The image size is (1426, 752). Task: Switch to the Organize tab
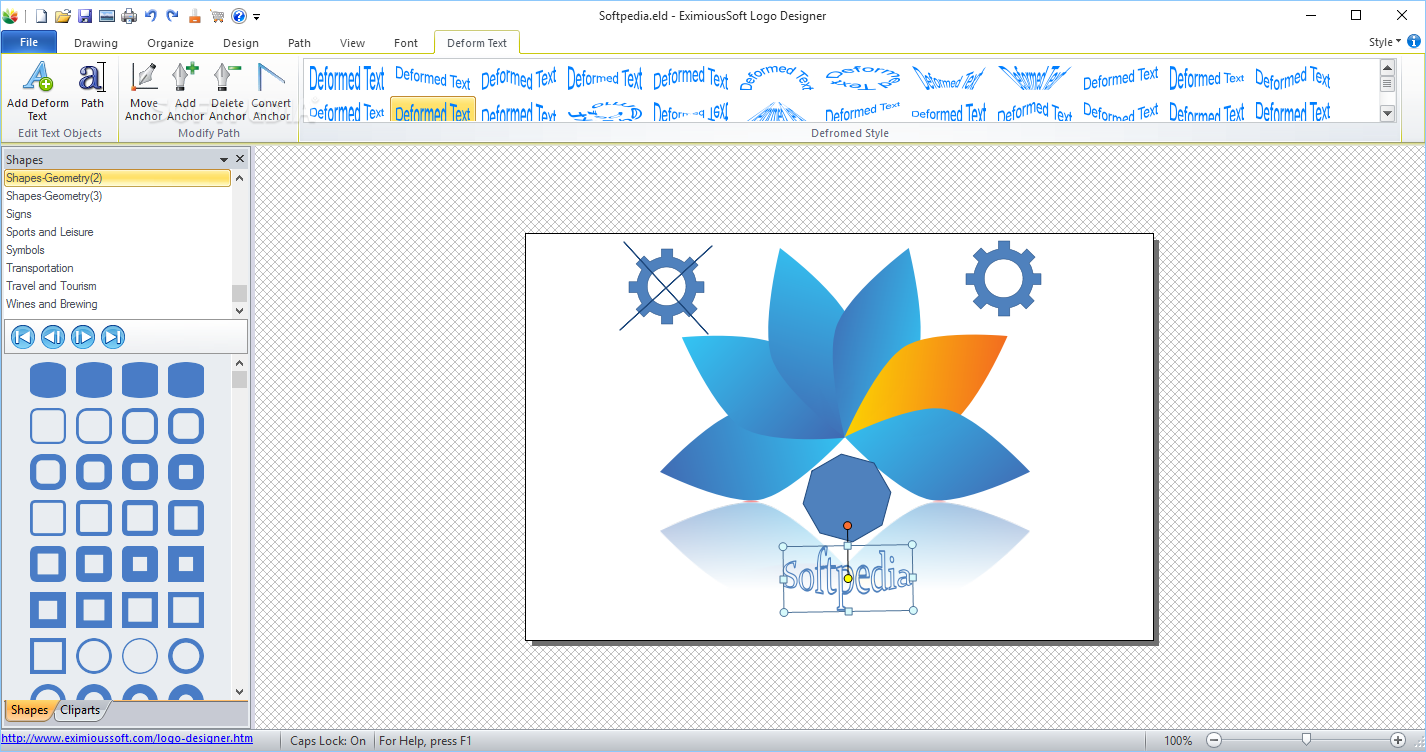coord(171,43)
